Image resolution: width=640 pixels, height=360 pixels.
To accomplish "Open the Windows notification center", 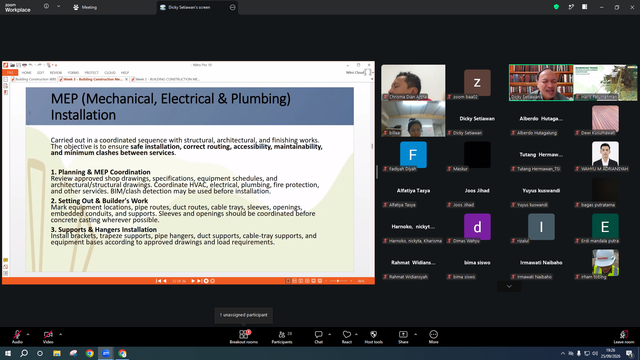I will (x=630, y=353).
